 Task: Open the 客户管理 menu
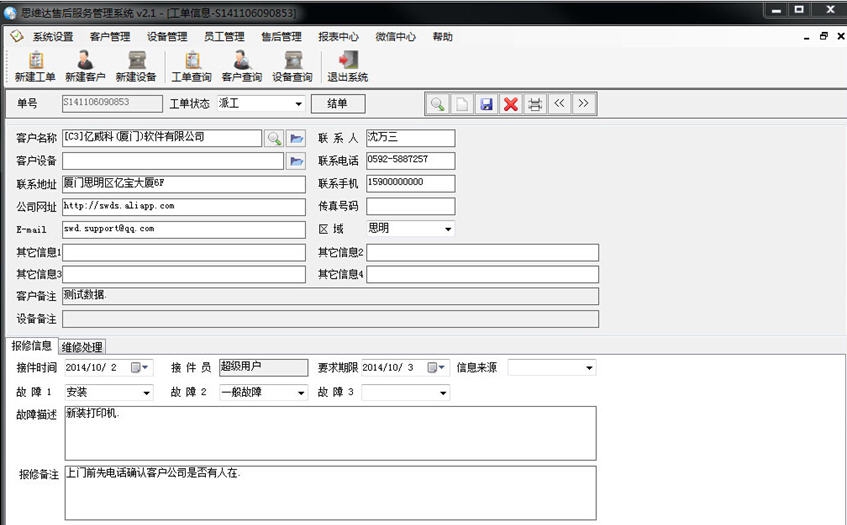(110, 37)
